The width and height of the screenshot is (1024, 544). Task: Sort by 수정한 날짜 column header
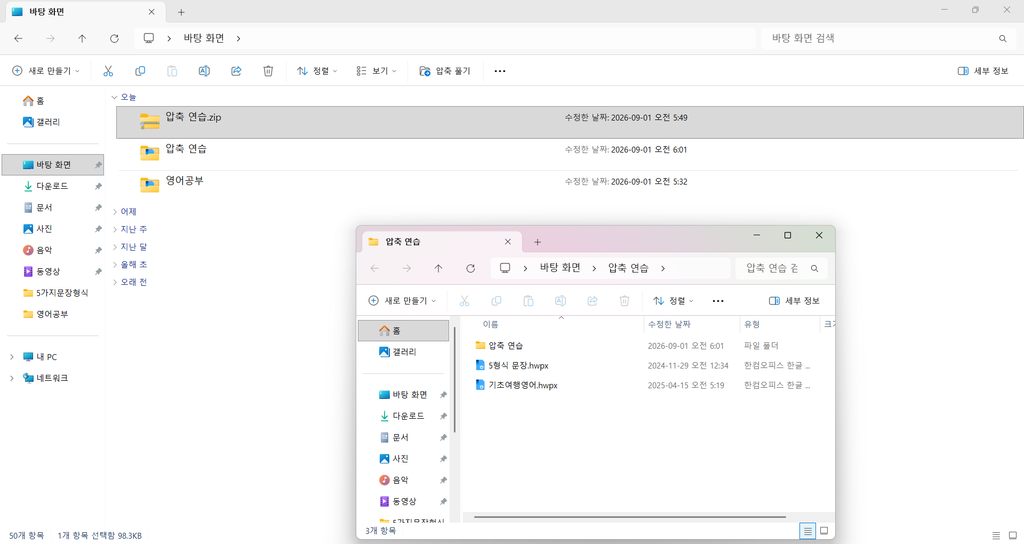pos(669,325)
